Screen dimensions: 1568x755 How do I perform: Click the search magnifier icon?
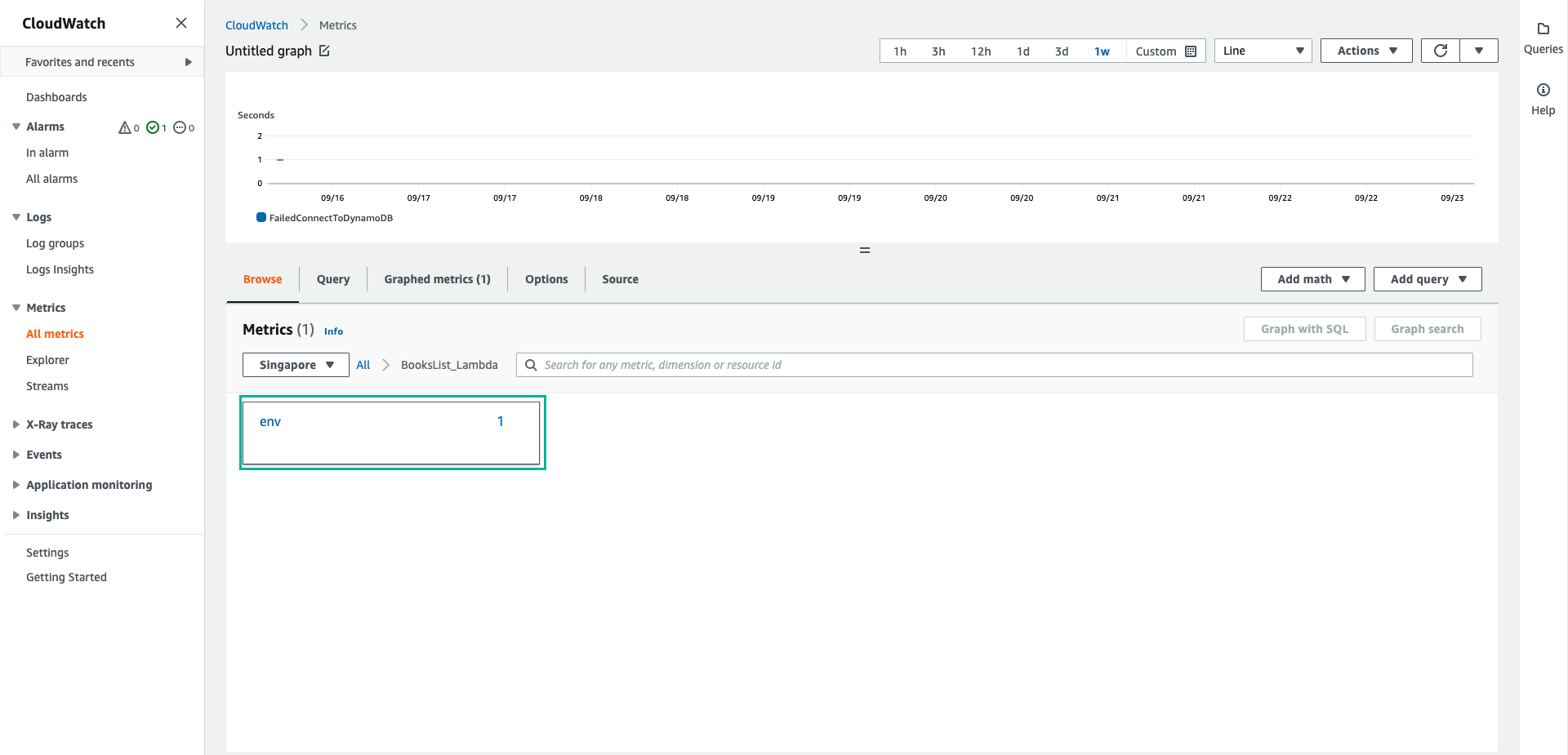pos(531,365)
